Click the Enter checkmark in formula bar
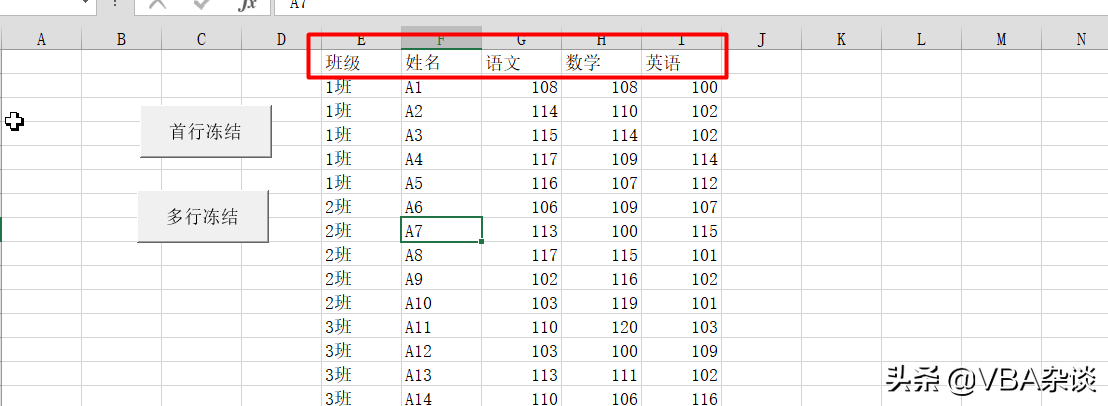The image size is (1108, 406). pos(202,4)
